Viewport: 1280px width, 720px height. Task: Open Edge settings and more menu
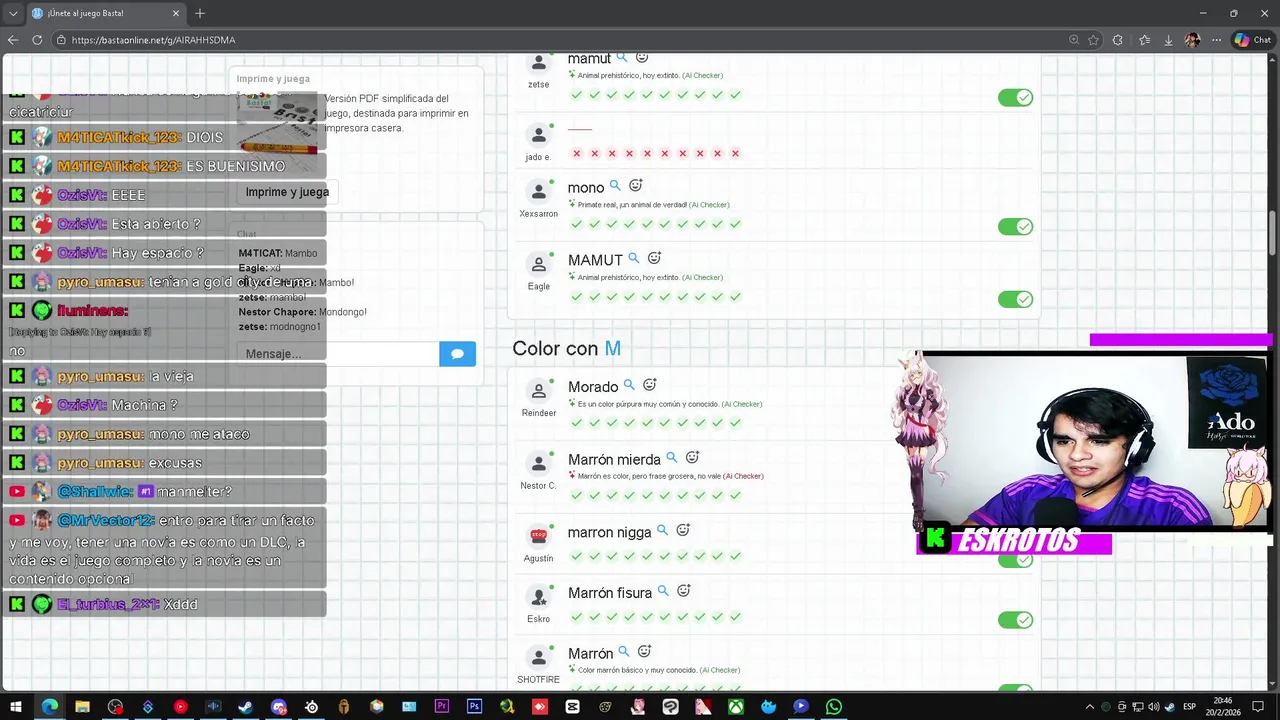tap(1216, 40)
